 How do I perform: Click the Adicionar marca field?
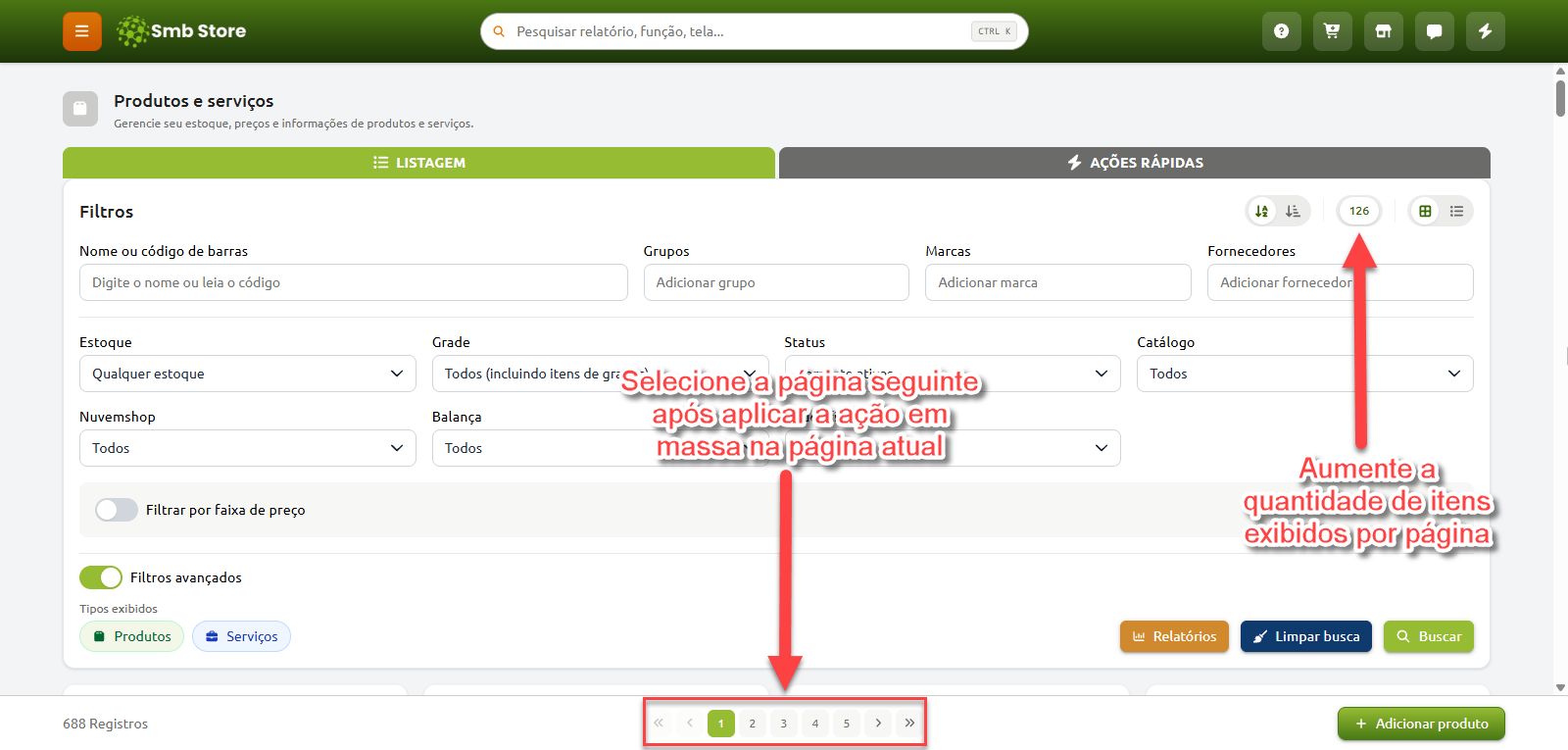(1058, 282)
